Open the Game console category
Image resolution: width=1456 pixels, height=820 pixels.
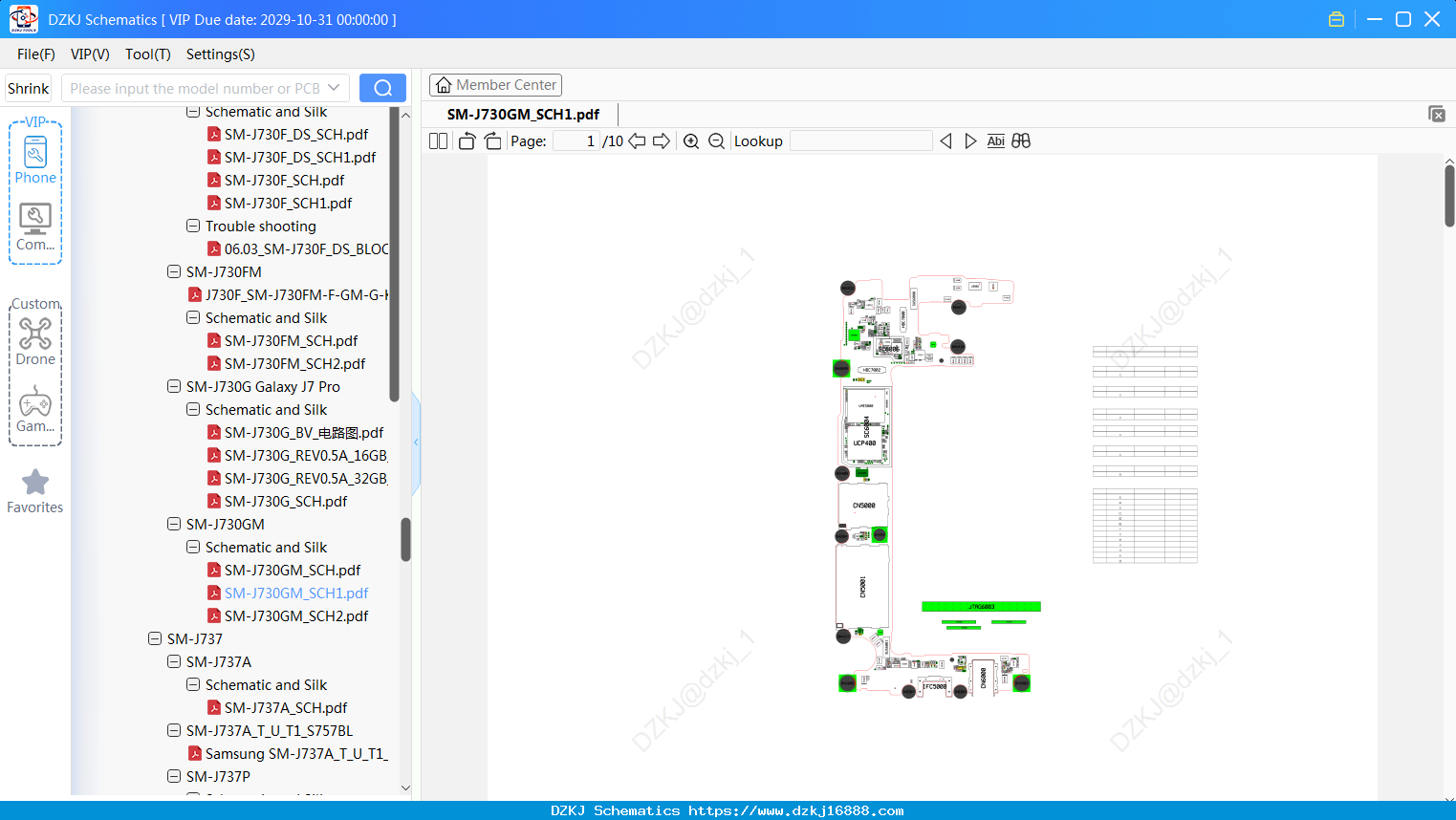pos(35,409)
